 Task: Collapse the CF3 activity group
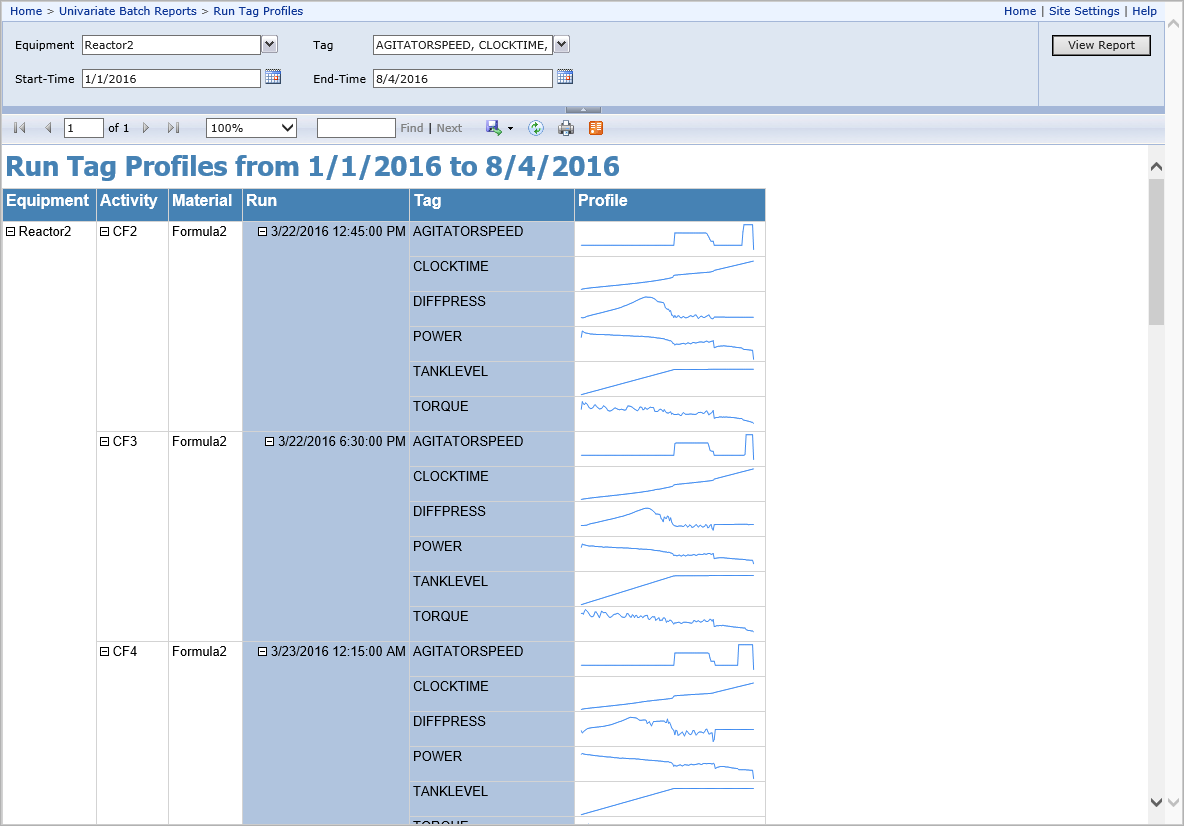pos(104,442)
